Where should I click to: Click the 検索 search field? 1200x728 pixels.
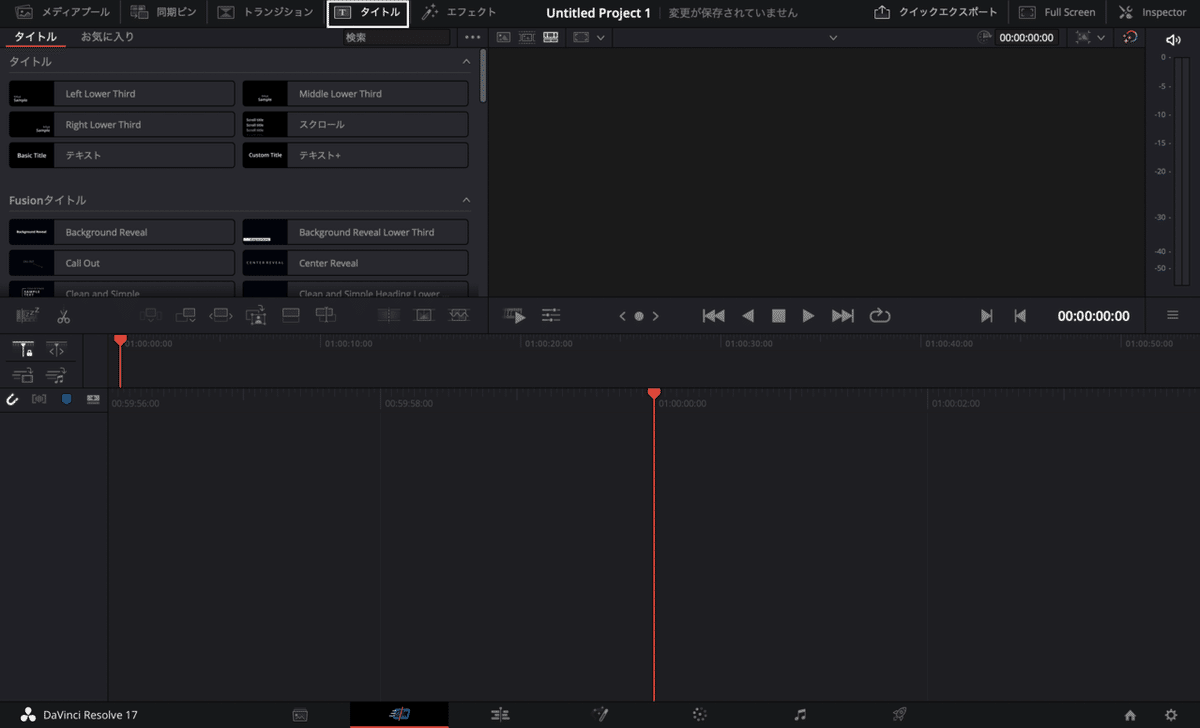[396, 37]
